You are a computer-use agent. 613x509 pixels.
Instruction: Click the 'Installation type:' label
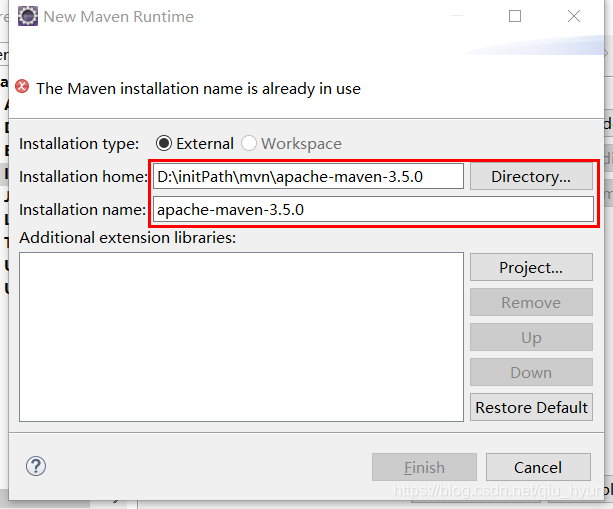pyautogui.click(x=79, y=144)
